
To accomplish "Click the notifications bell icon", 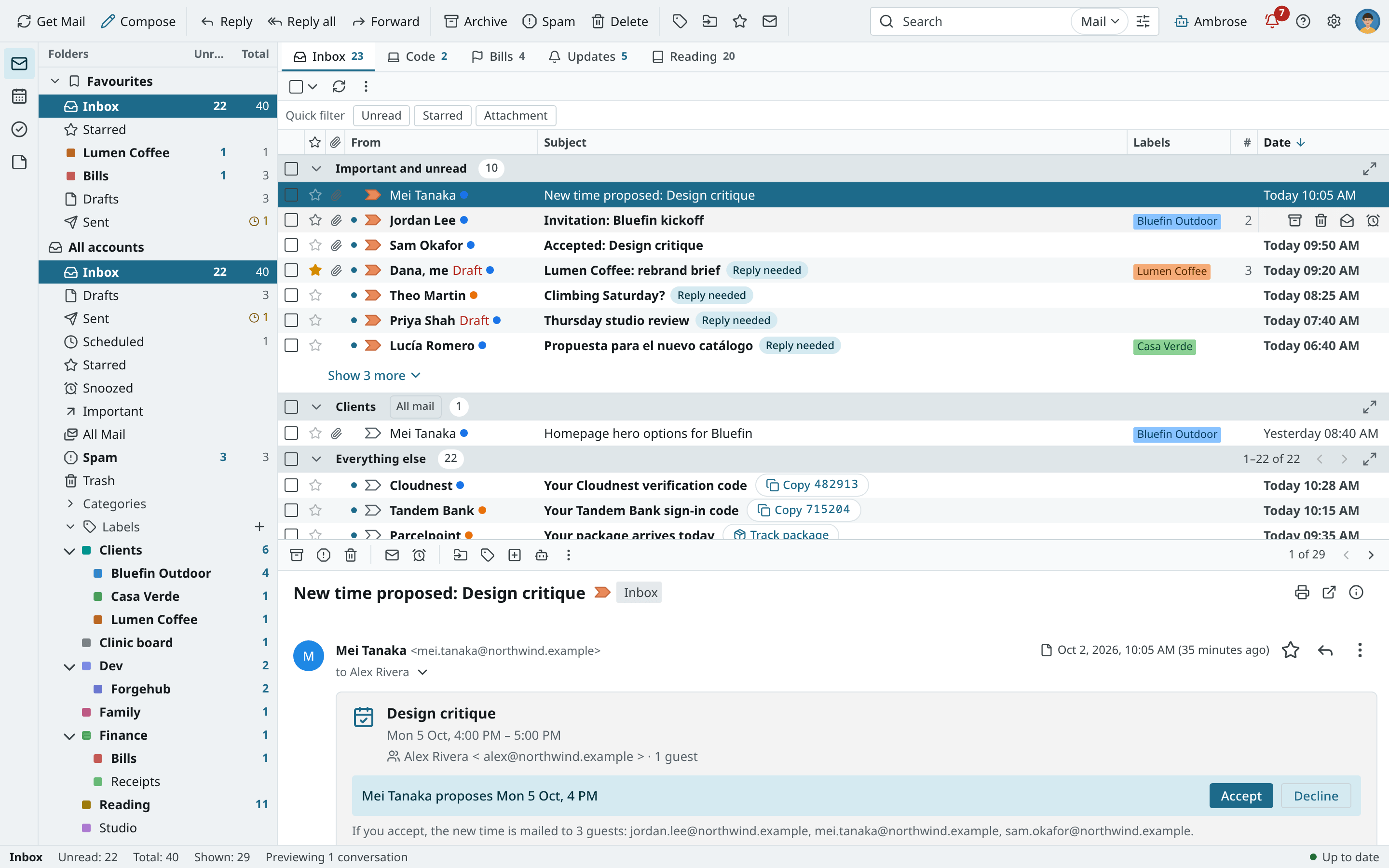I will click(1272, 21).
